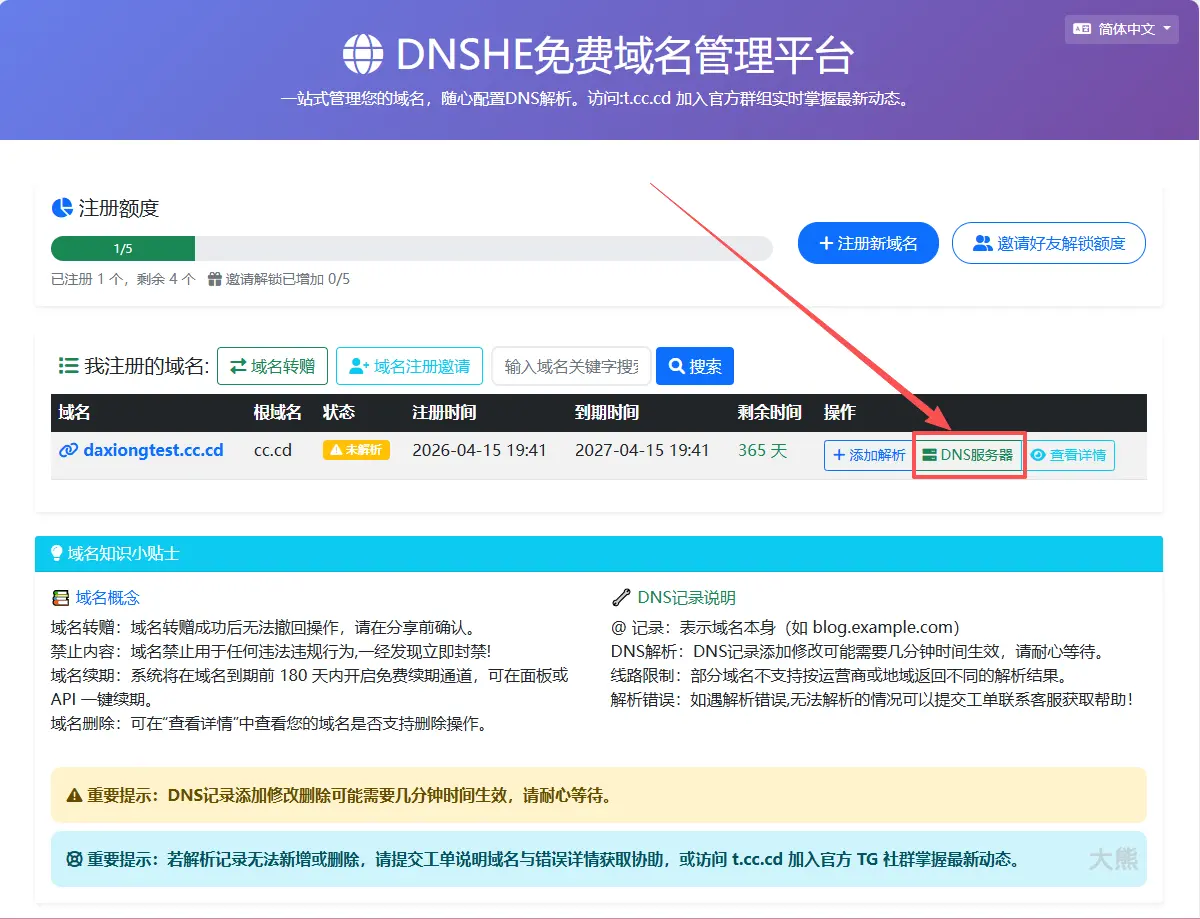
Task: Click the magnifier icon in the 搜索 button
Action: (676, 366)
